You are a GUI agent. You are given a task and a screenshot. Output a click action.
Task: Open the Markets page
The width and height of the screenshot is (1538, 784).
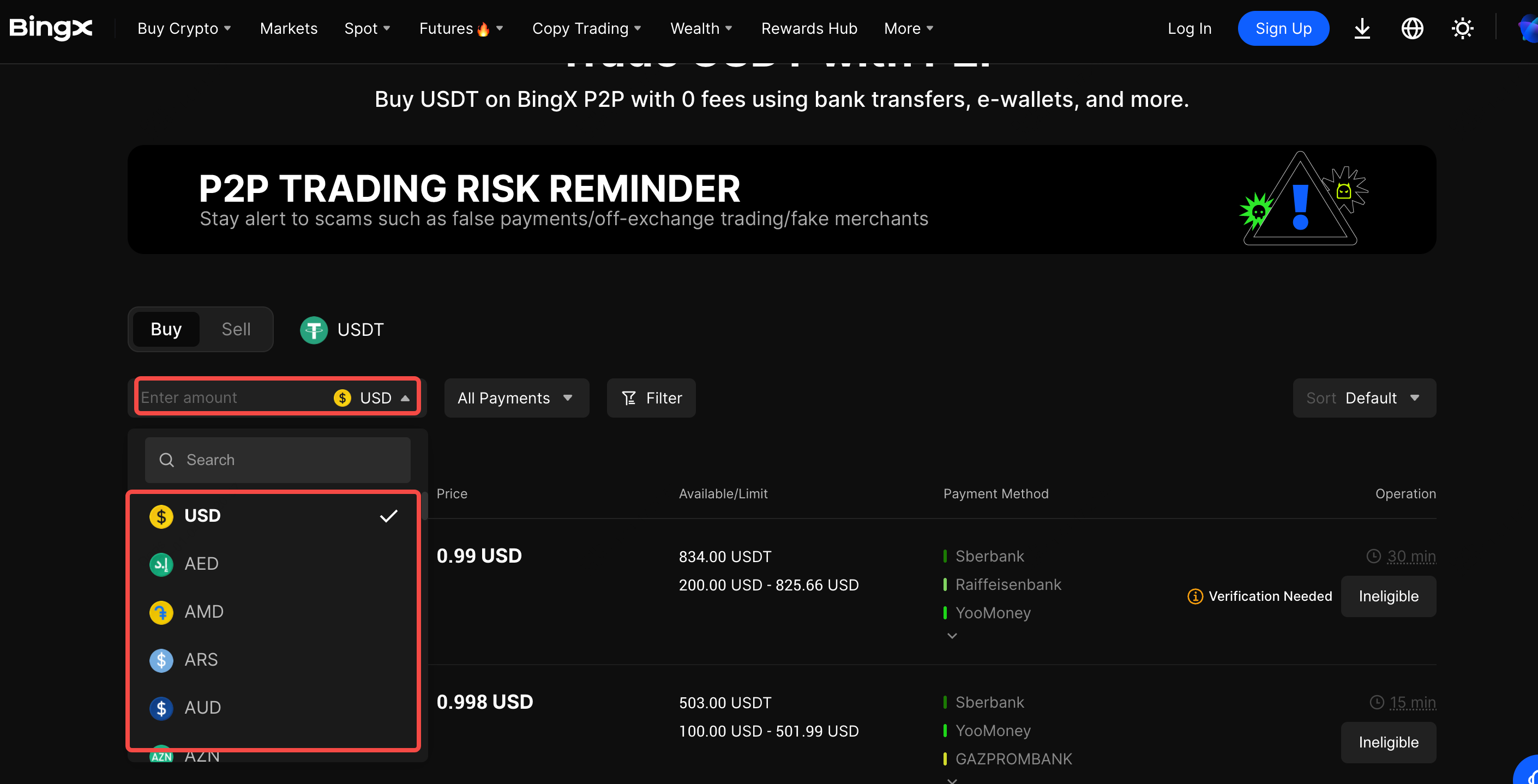(x=289, y=29)
